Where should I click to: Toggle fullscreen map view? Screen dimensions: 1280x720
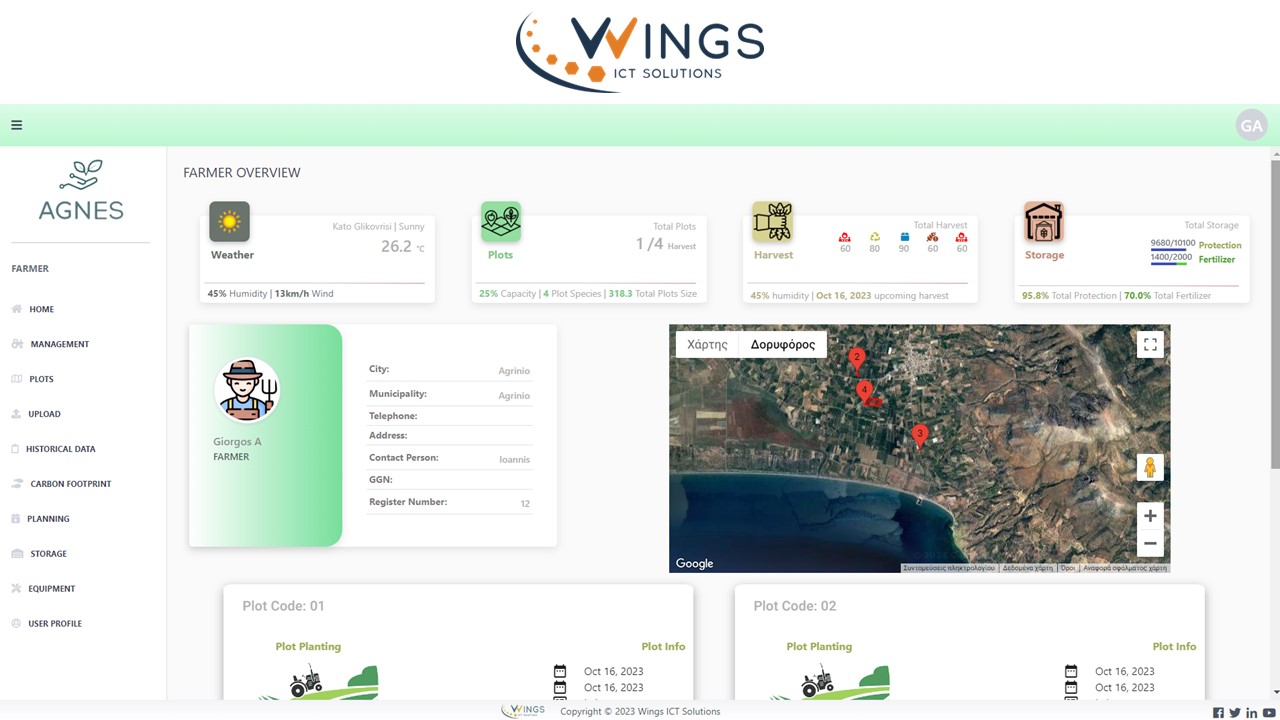[x=1150, y=344]
